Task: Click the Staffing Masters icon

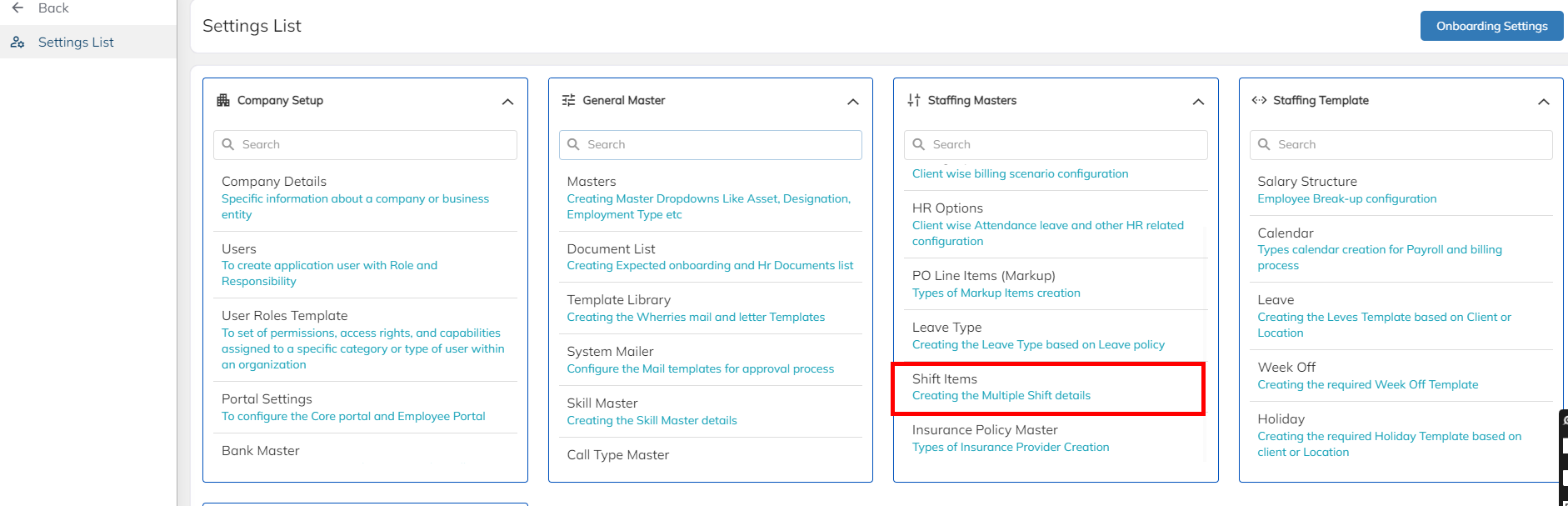Action: pos(914,100)
